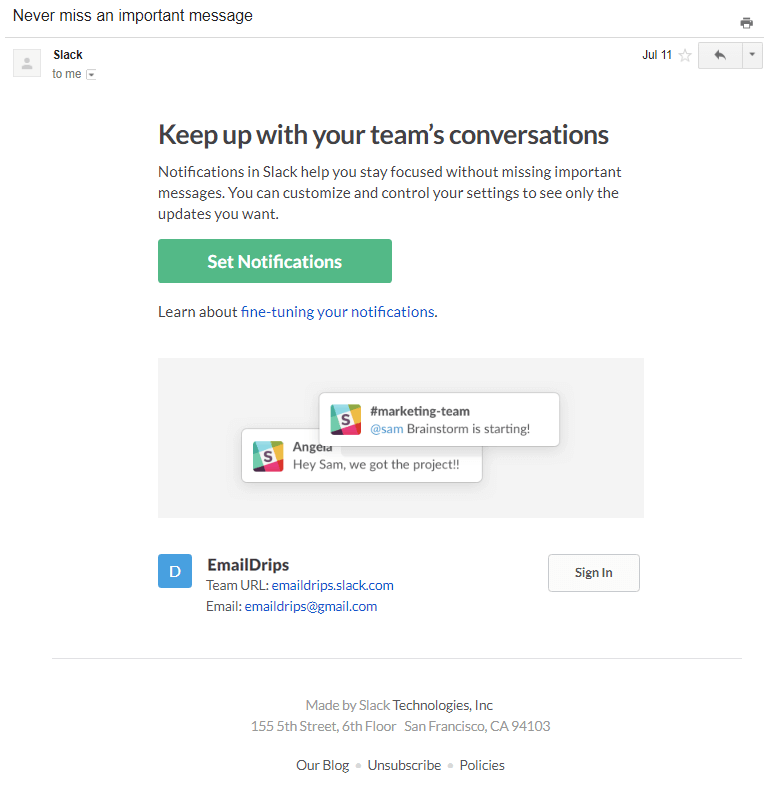Click the reply arrow button
This screenshot has height=792, width=774.
720,56
